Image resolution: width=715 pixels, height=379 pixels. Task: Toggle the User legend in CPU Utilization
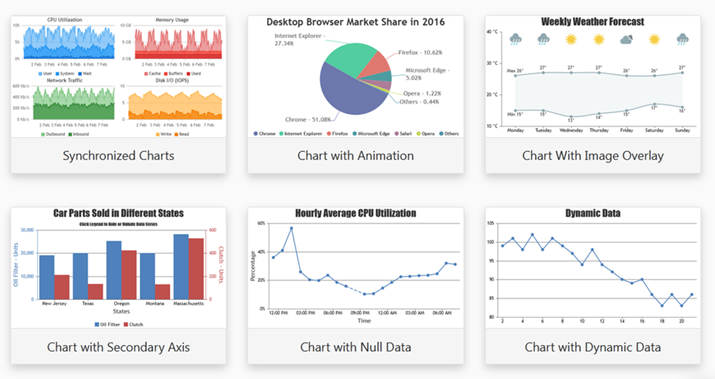pyautogui.click(x=45, y=73)
